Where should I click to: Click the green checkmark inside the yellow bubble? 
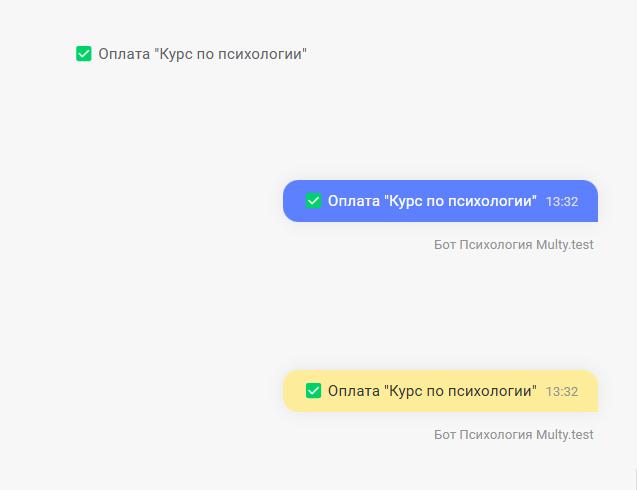tap(313, 391)
